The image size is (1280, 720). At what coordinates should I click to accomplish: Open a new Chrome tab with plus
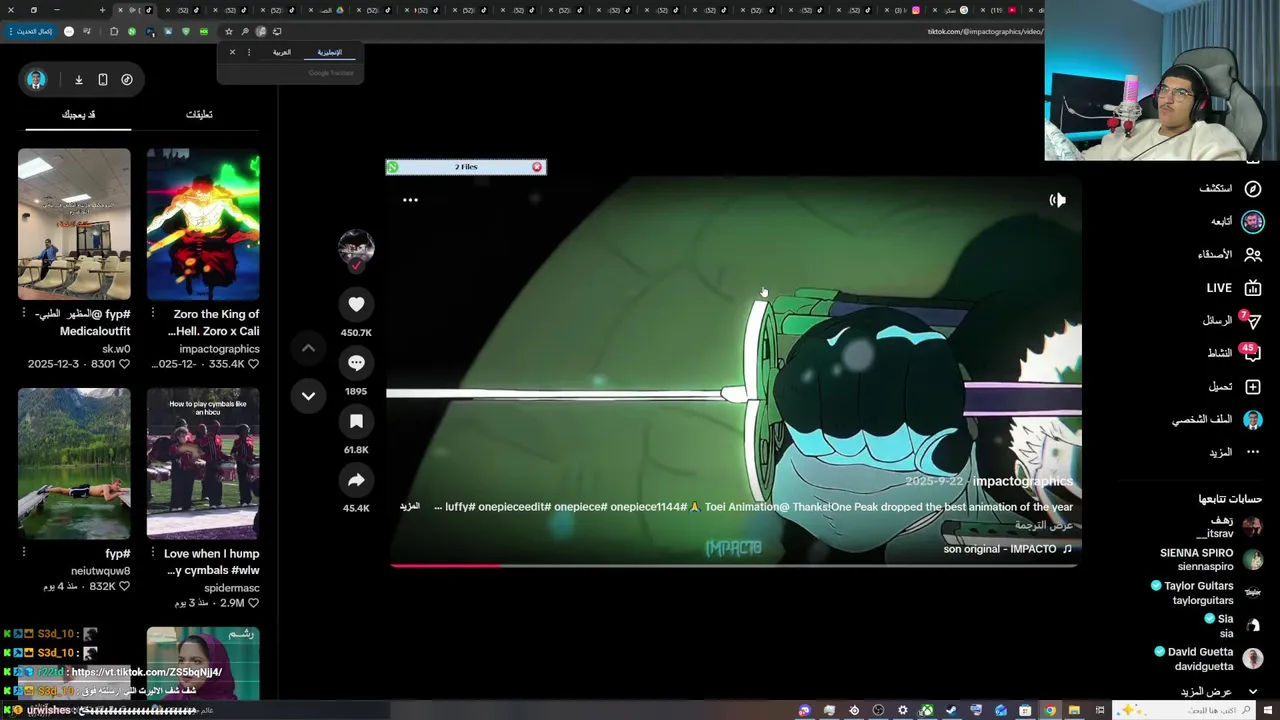[102, 10]
